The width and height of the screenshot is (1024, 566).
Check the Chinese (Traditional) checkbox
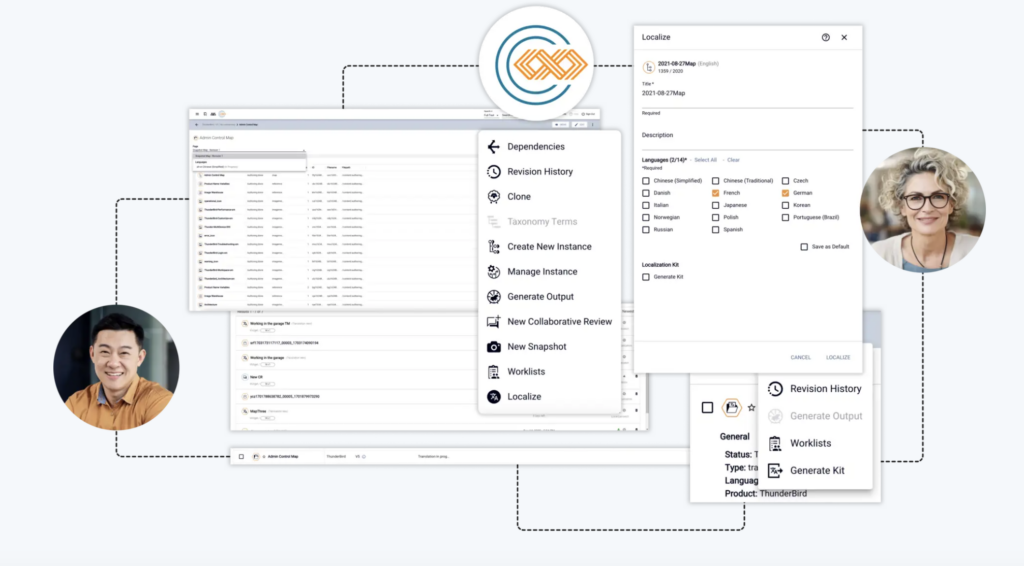[716, 181]
